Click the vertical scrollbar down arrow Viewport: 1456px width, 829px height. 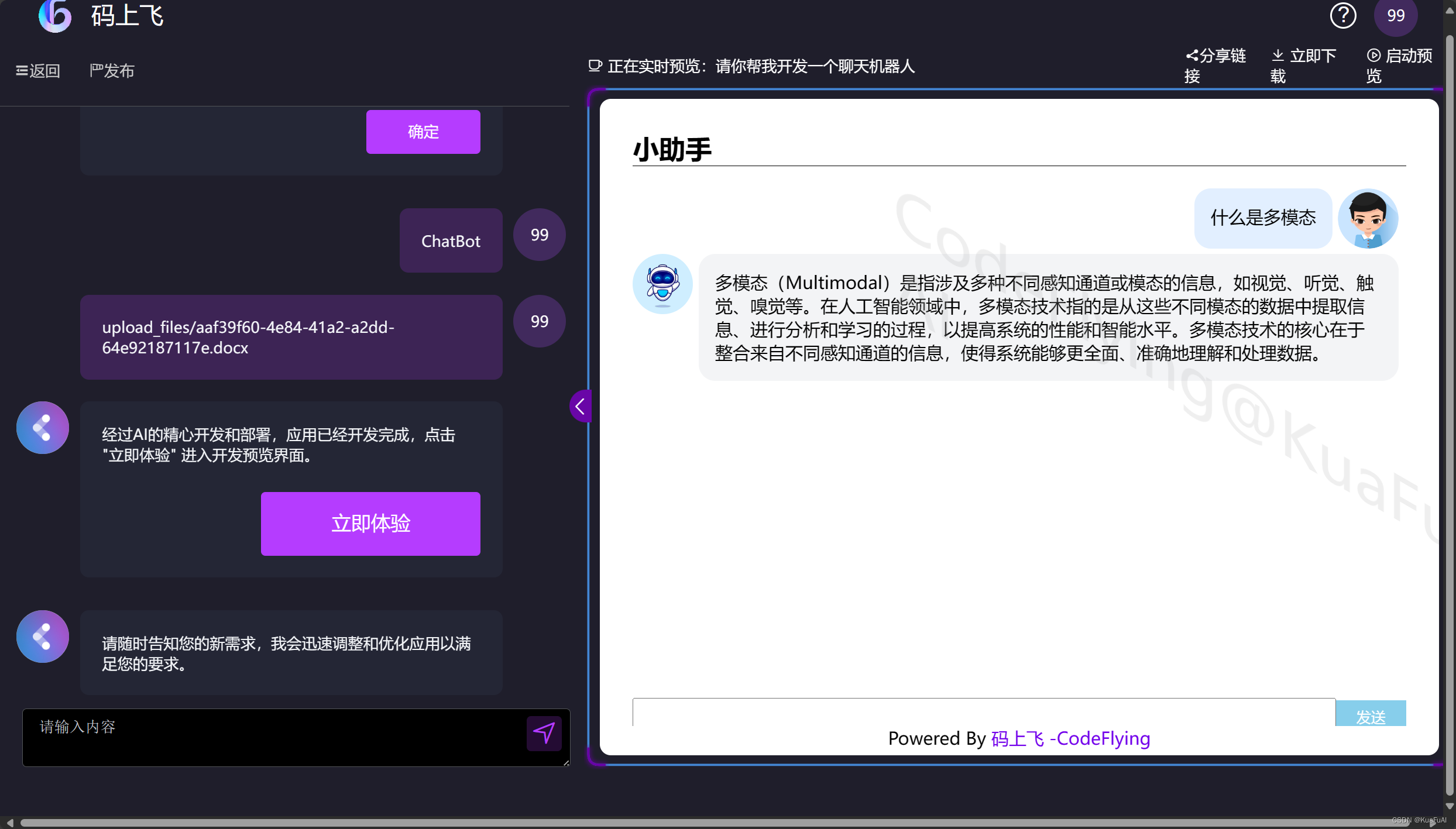tap(1449, 806)
